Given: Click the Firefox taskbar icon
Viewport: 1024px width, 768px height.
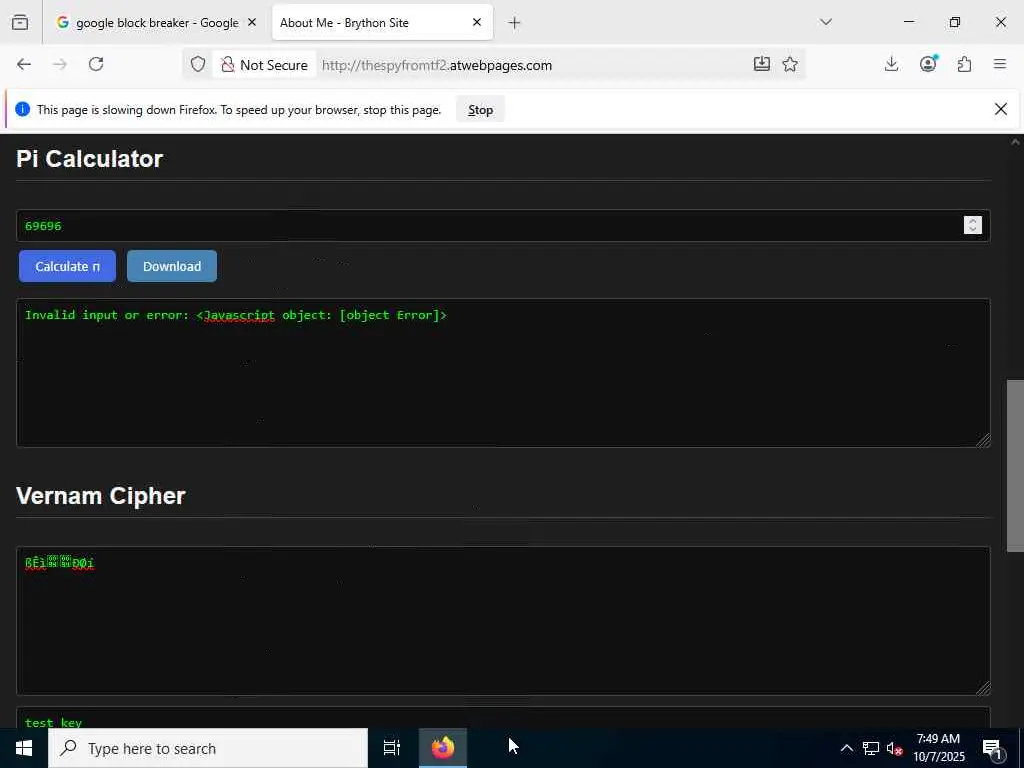Looking at the screenshot, I should click(443, 748).
